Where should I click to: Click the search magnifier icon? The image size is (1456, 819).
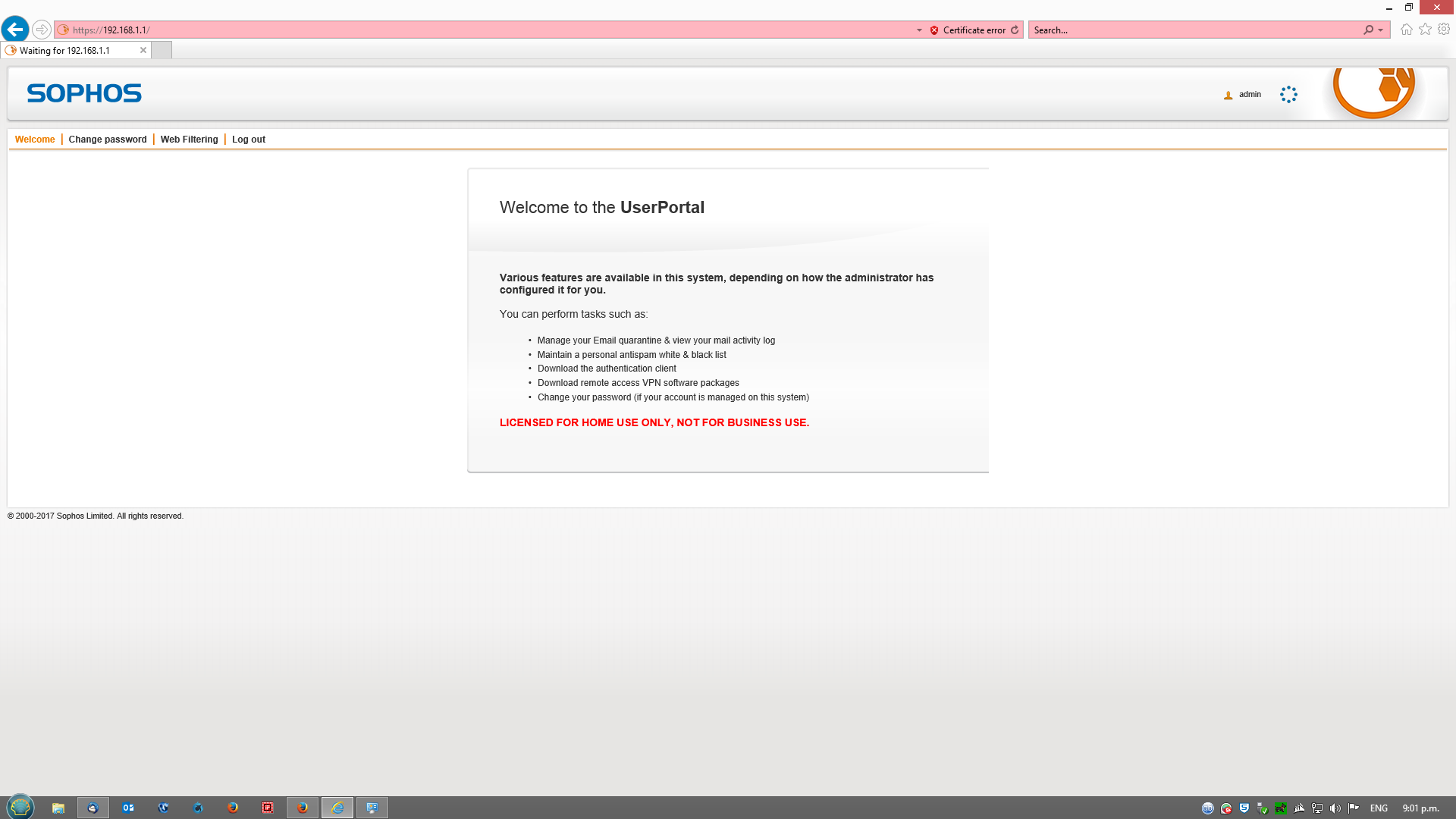click(1368, 30)
